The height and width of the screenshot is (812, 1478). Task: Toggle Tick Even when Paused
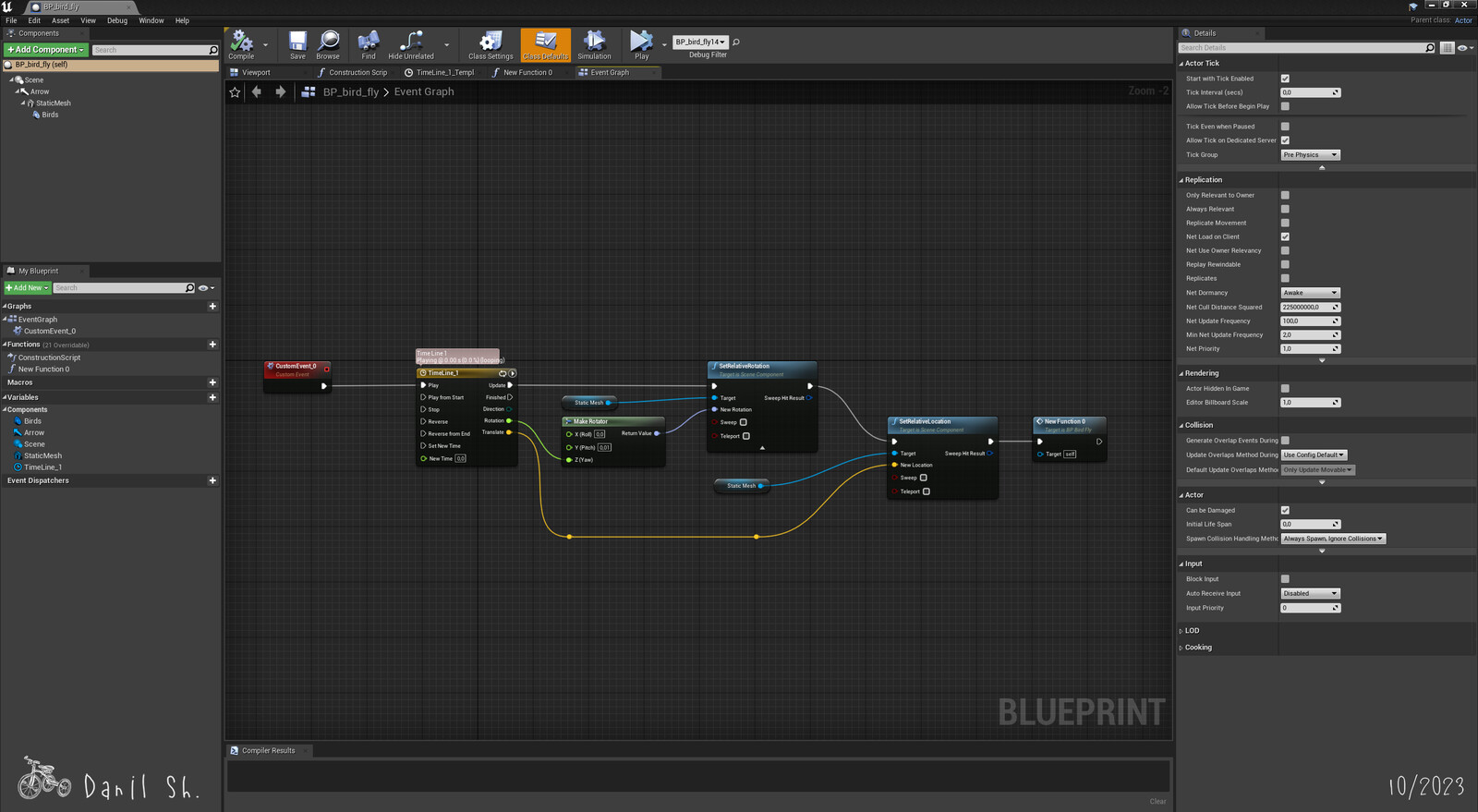[x=1285, y=127]
